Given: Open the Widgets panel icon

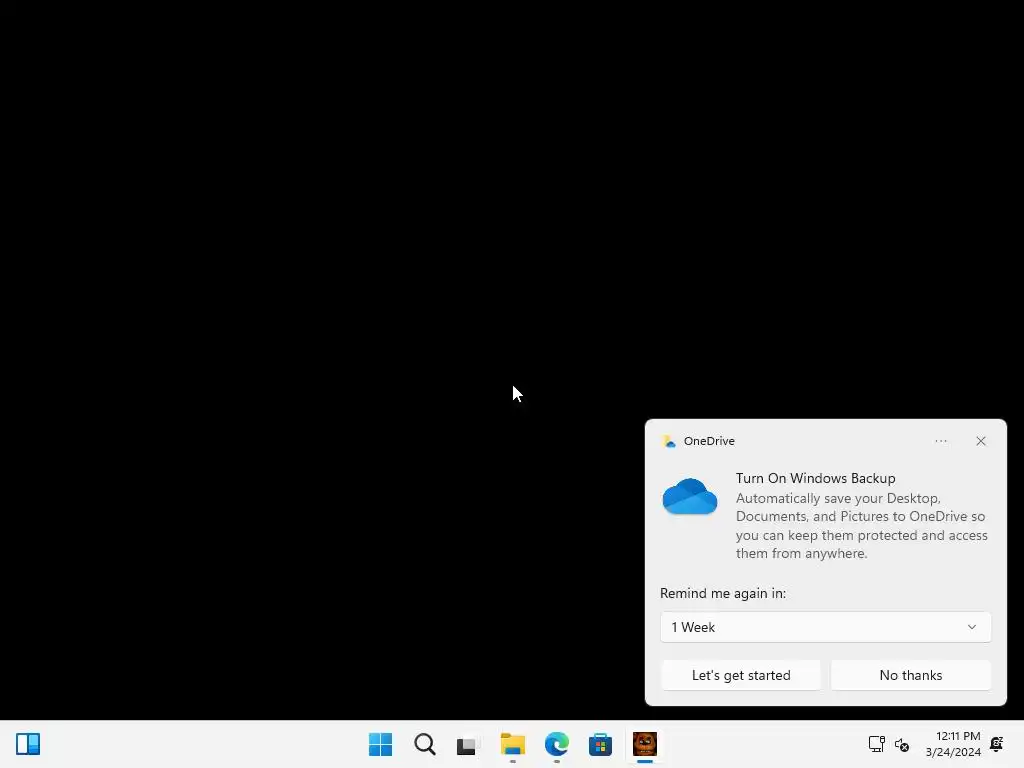Looking at the screenshot, I should click(x=28, y=744).
